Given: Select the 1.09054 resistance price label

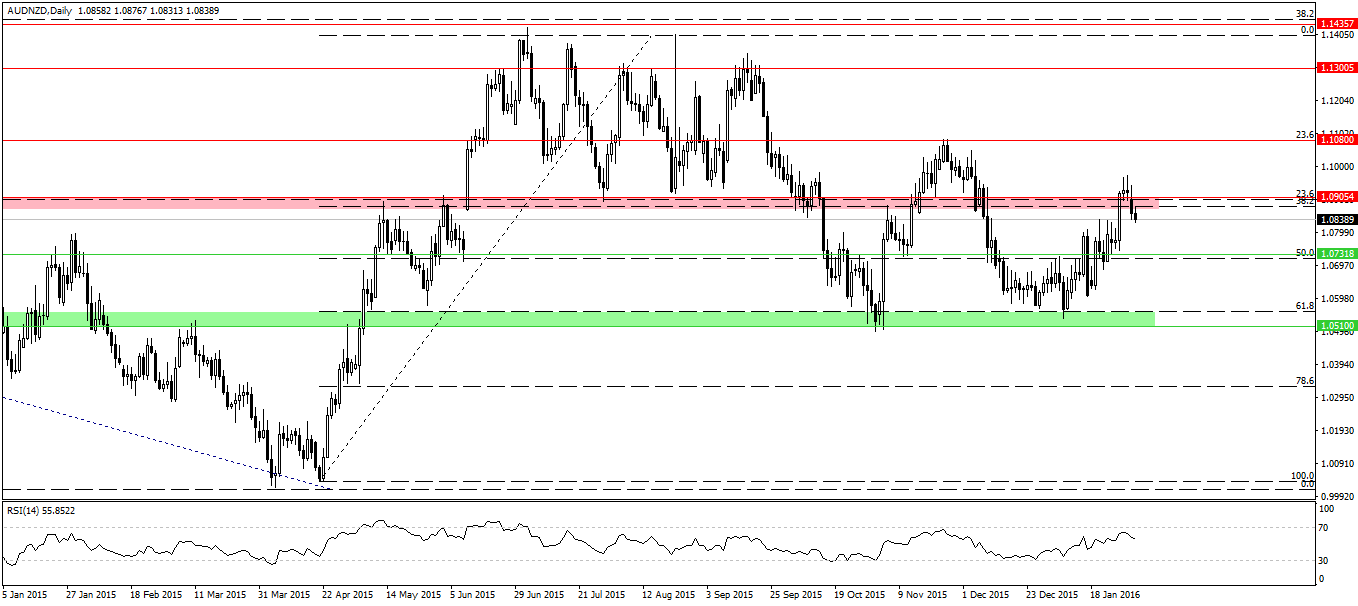Looking at the screenshot, I should point(1336,198).
